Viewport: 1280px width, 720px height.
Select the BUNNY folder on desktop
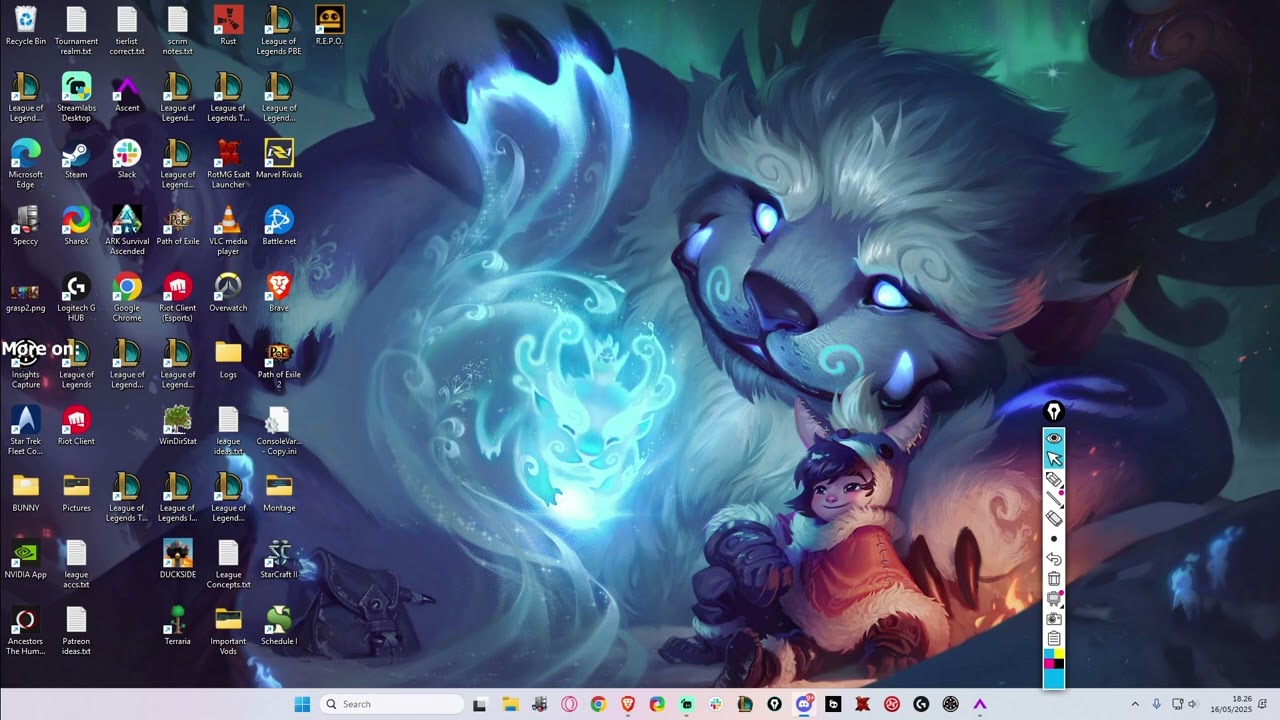click(x=26, y=493)
